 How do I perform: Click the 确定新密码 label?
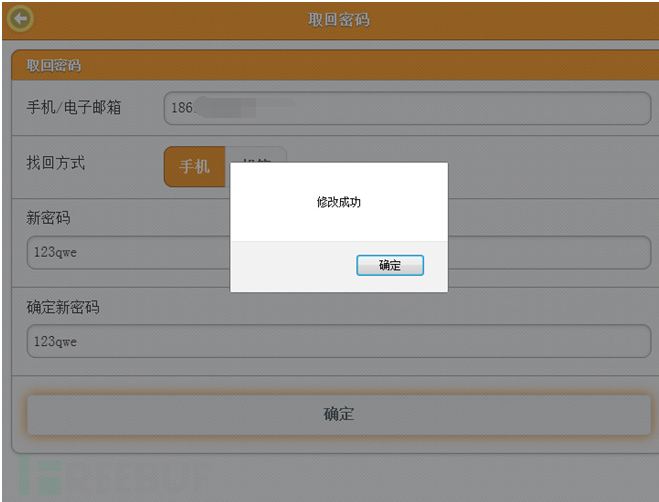point(63,307)
